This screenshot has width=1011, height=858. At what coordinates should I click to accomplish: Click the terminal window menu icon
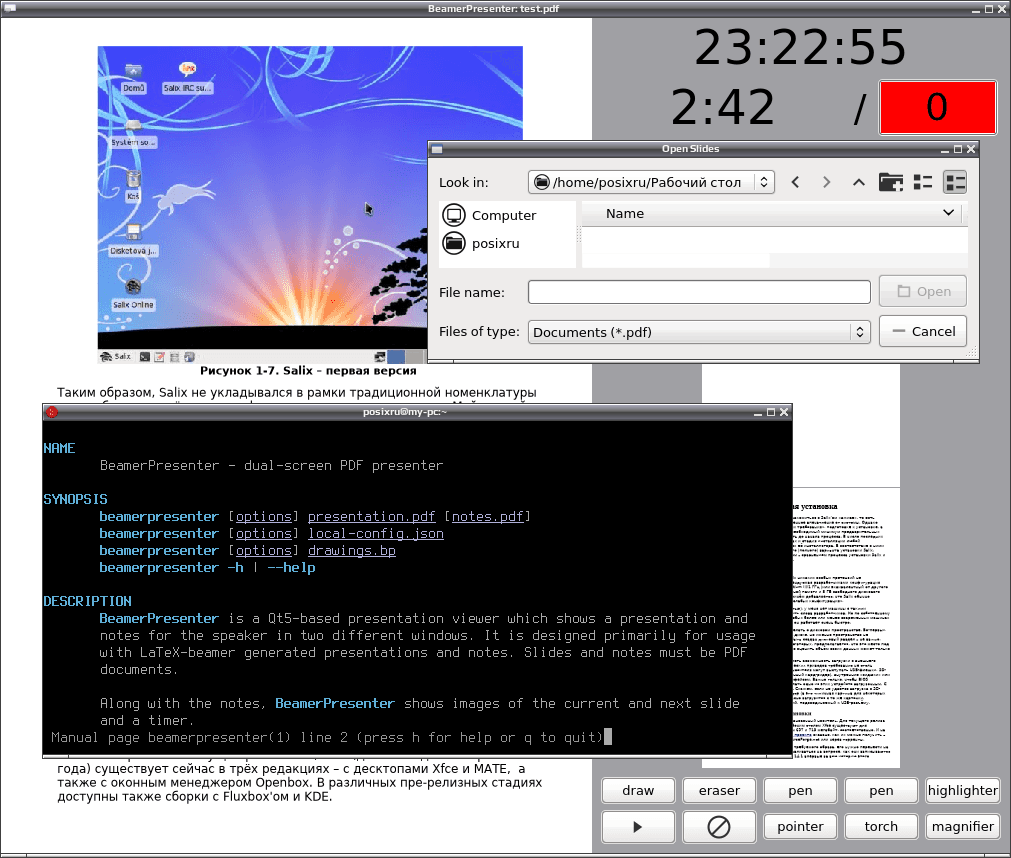[x=52, y=412]
